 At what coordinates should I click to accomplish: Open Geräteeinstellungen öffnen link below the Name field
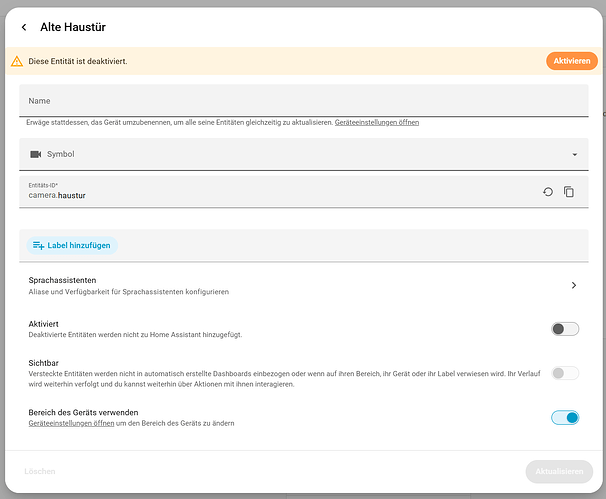click(x=376, y=123)
